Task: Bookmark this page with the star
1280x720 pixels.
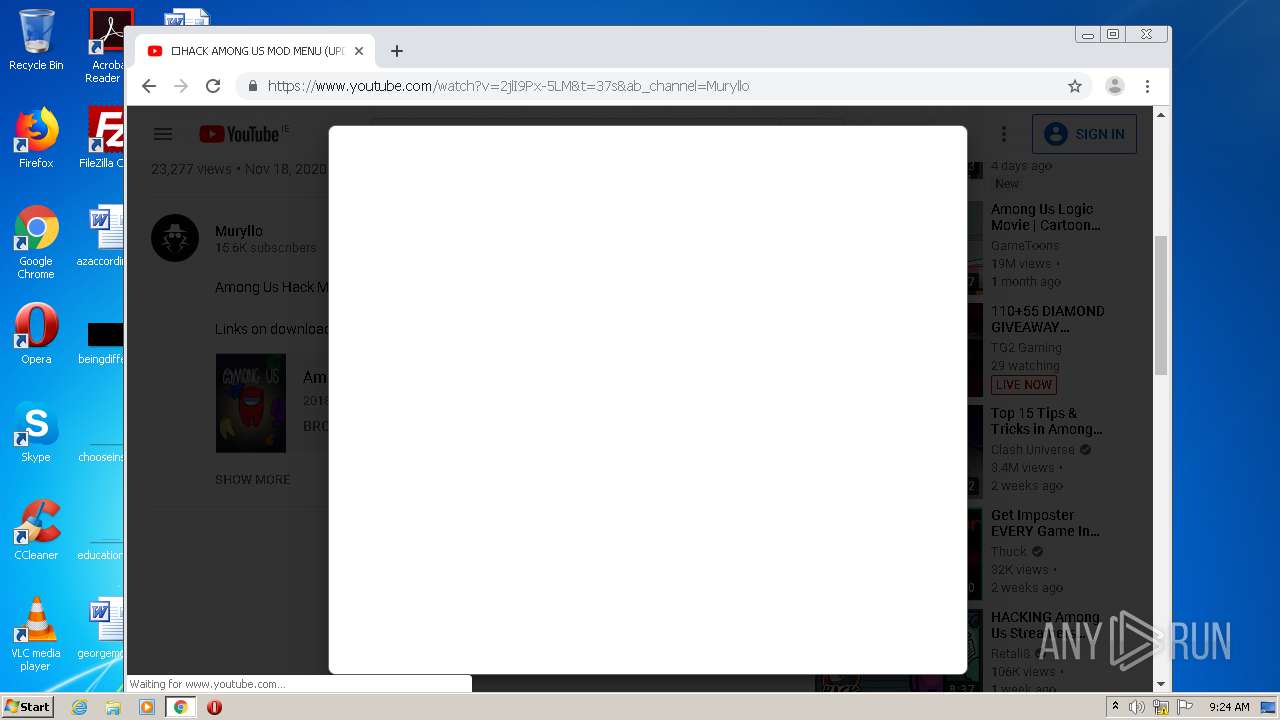Action: [x=1075, y=86]
